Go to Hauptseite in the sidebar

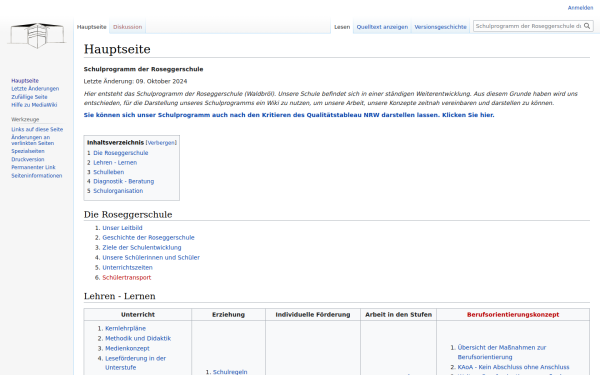click(x=25, y=81)
